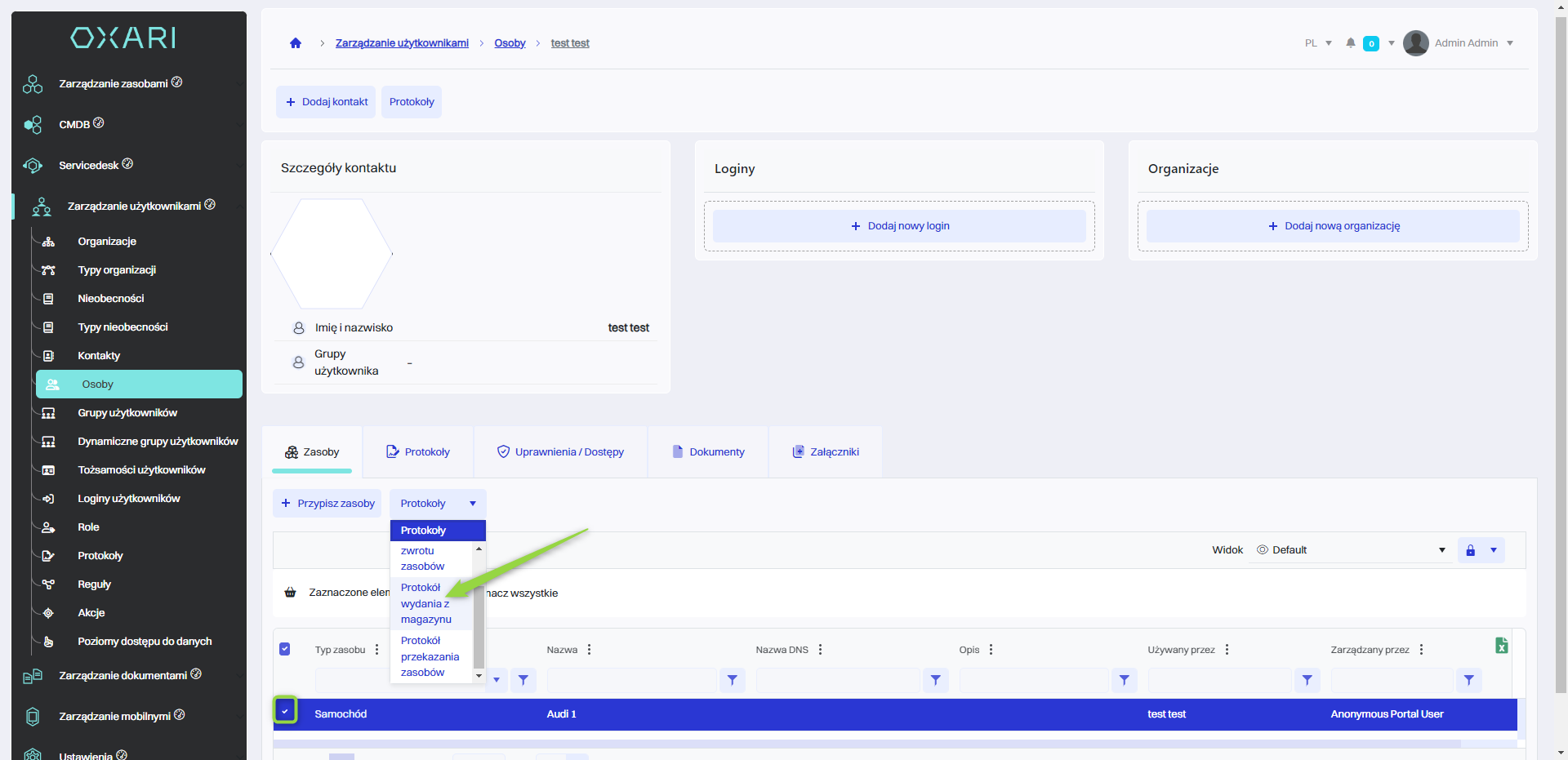
Task: Toggle the select-all checkbox in table header
Action: coord(285,649)
